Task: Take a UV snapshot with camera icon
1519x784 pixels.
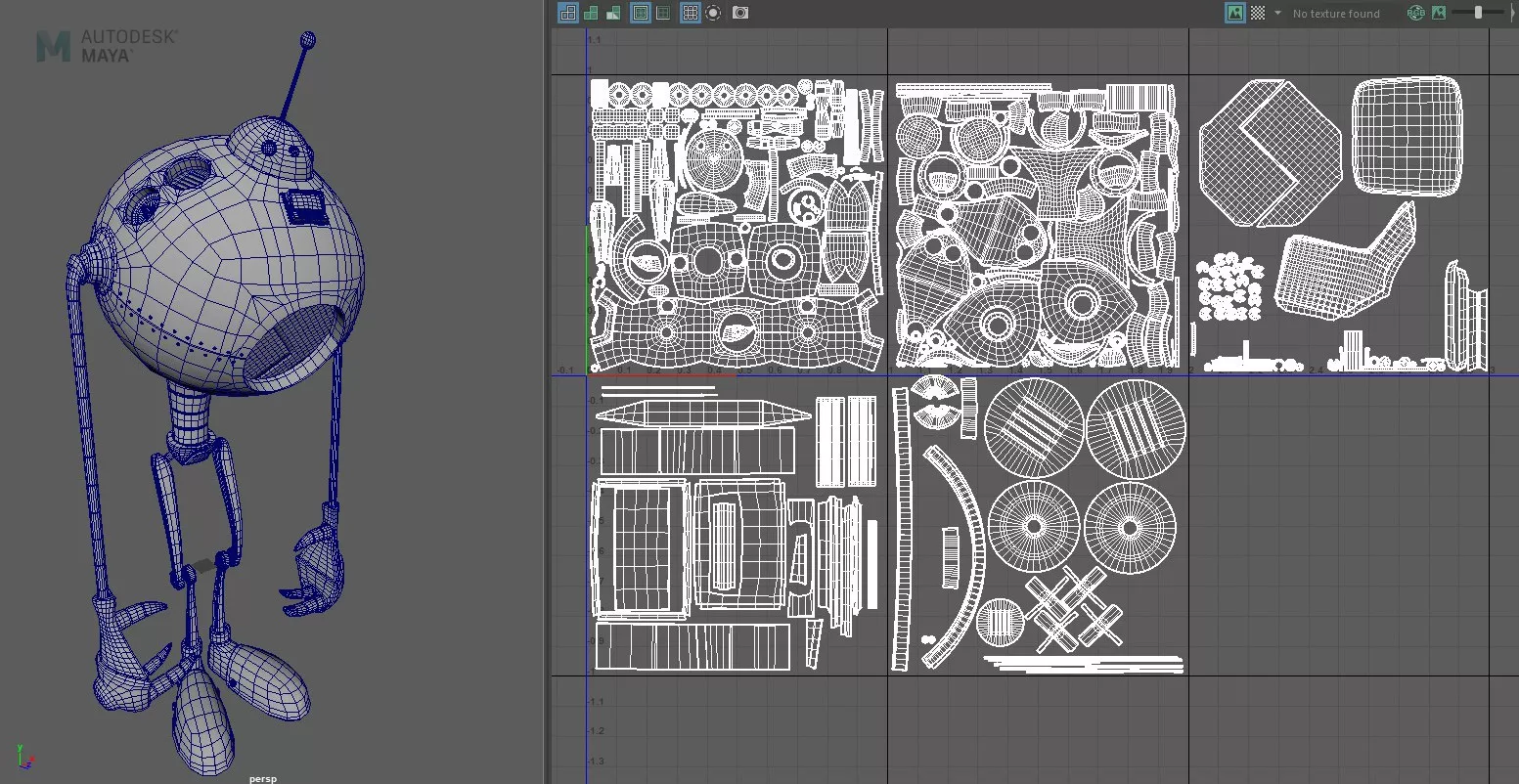Action: pos(740,13)
